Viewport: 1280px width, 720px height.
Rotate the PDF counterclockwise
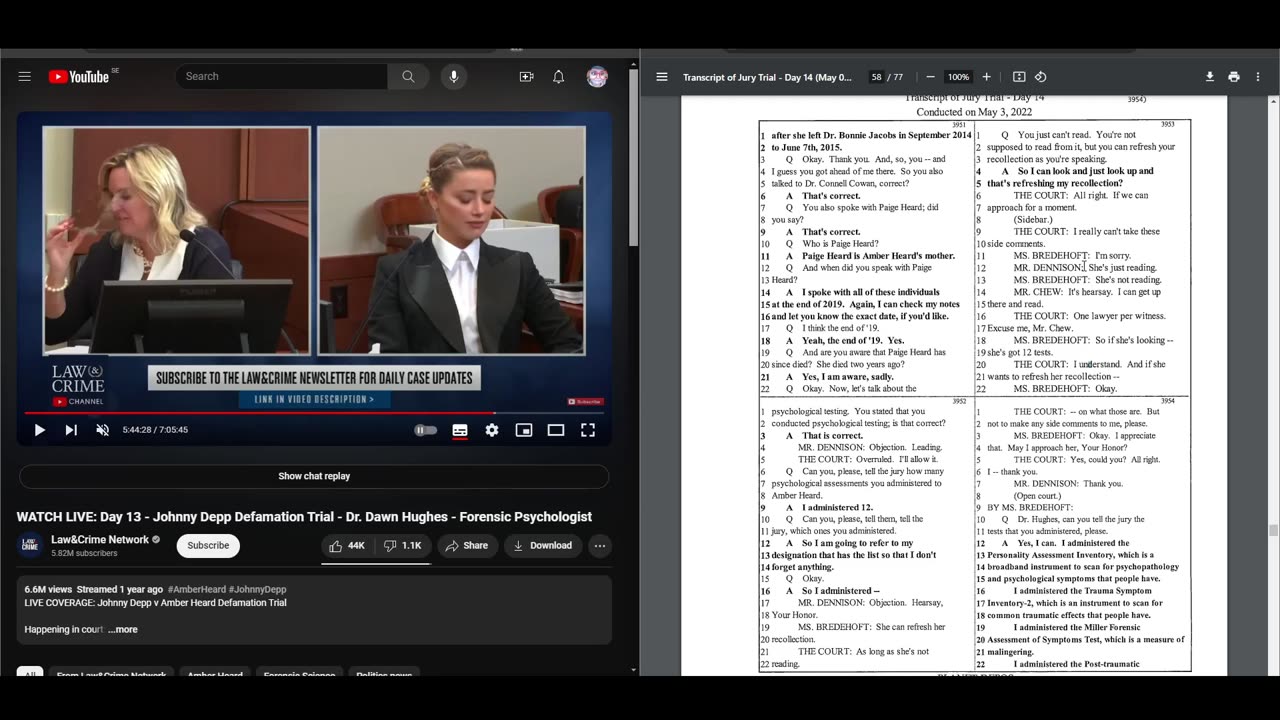click(x=1041, y=77)
